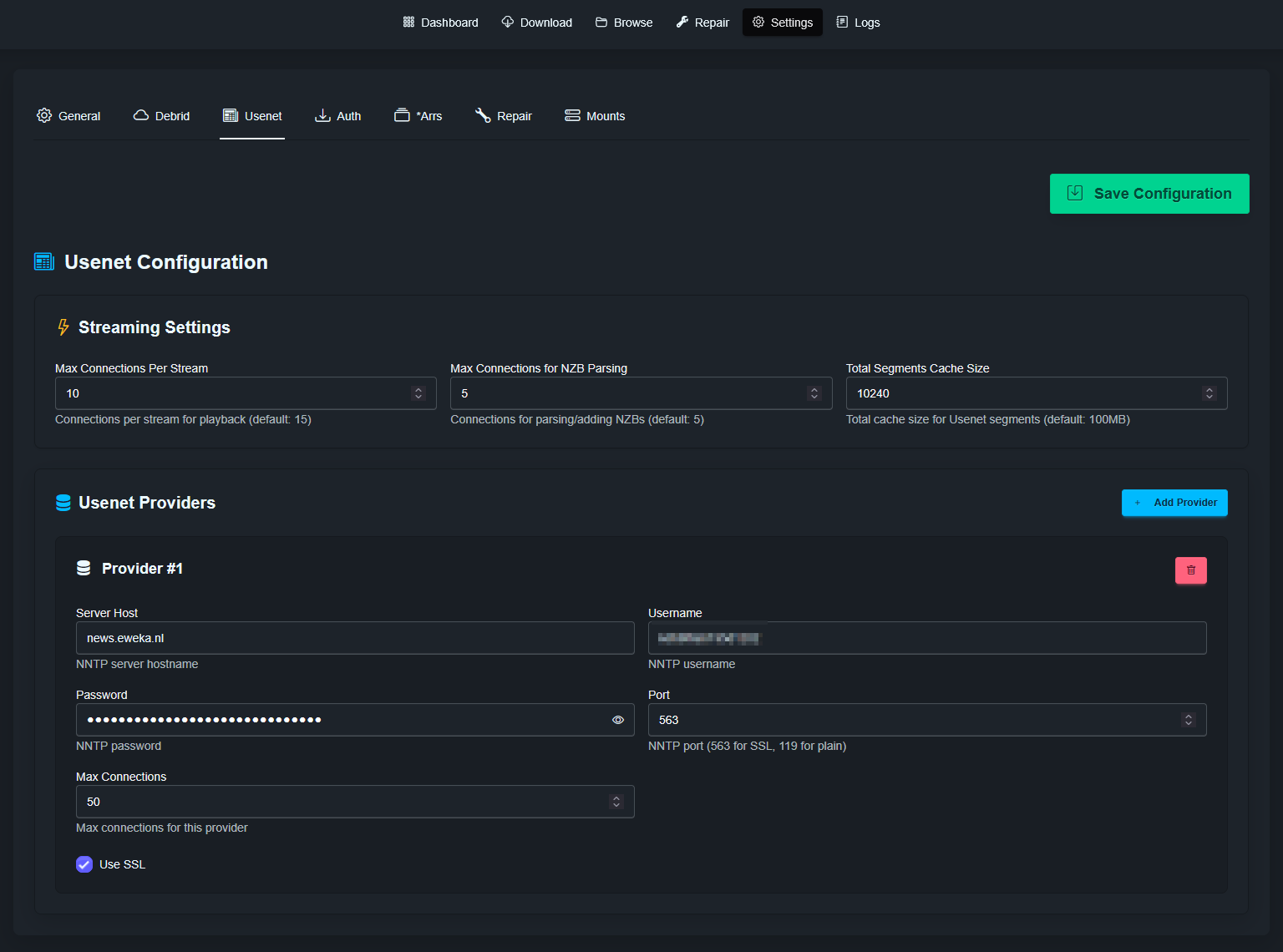The height and width of the screenshot is (952, 1283).
Task: Click the Server Host input field
Action: point(355,638)
